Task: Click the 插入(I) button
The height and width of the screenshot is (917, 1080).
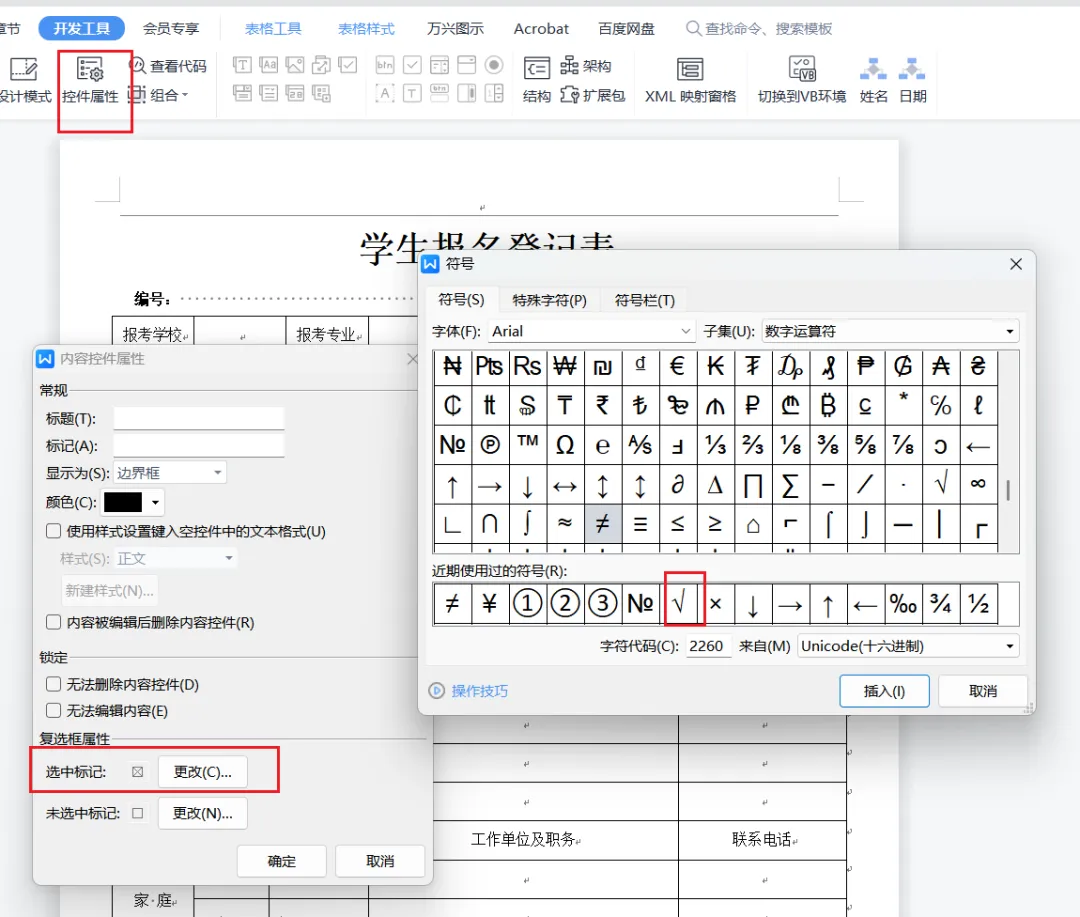Action: tap(884, 691)
